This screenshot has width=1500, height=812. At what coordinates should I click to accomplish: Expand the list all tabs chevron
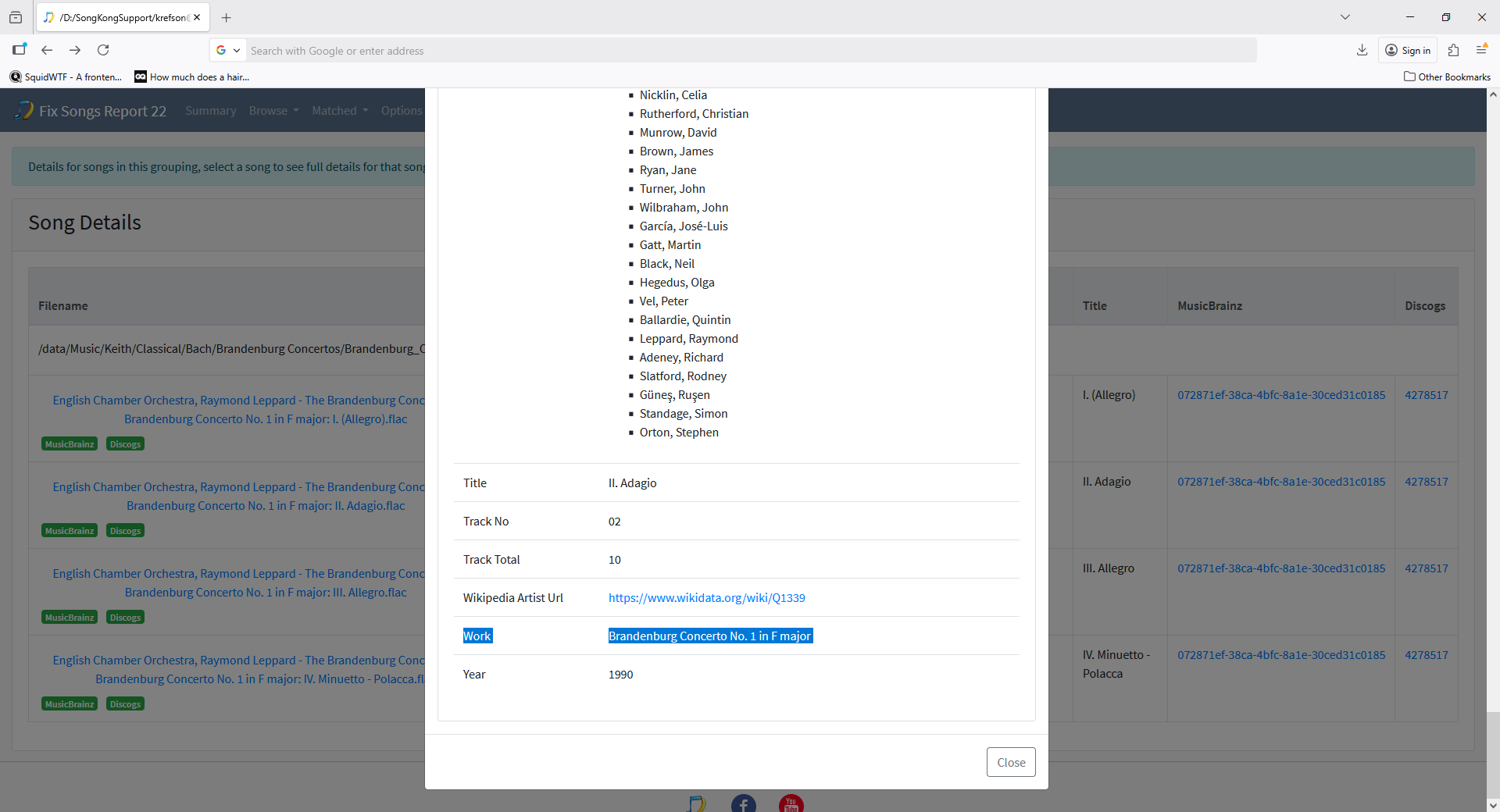pos(1345,17)
